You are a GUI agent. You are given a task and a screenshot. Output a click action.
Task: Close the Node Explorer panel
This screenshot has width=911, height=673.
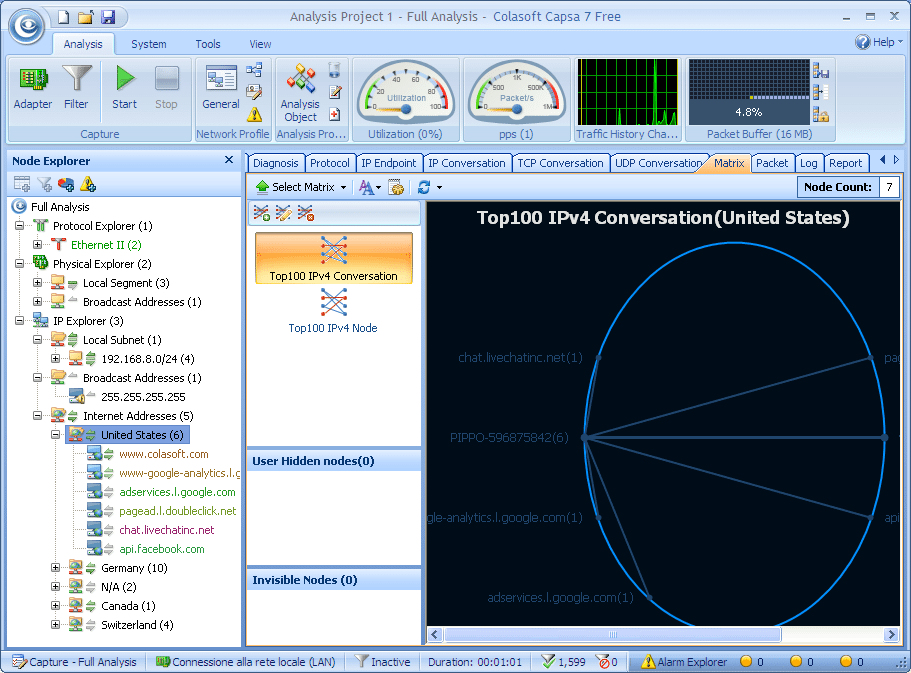coord(229,160)
